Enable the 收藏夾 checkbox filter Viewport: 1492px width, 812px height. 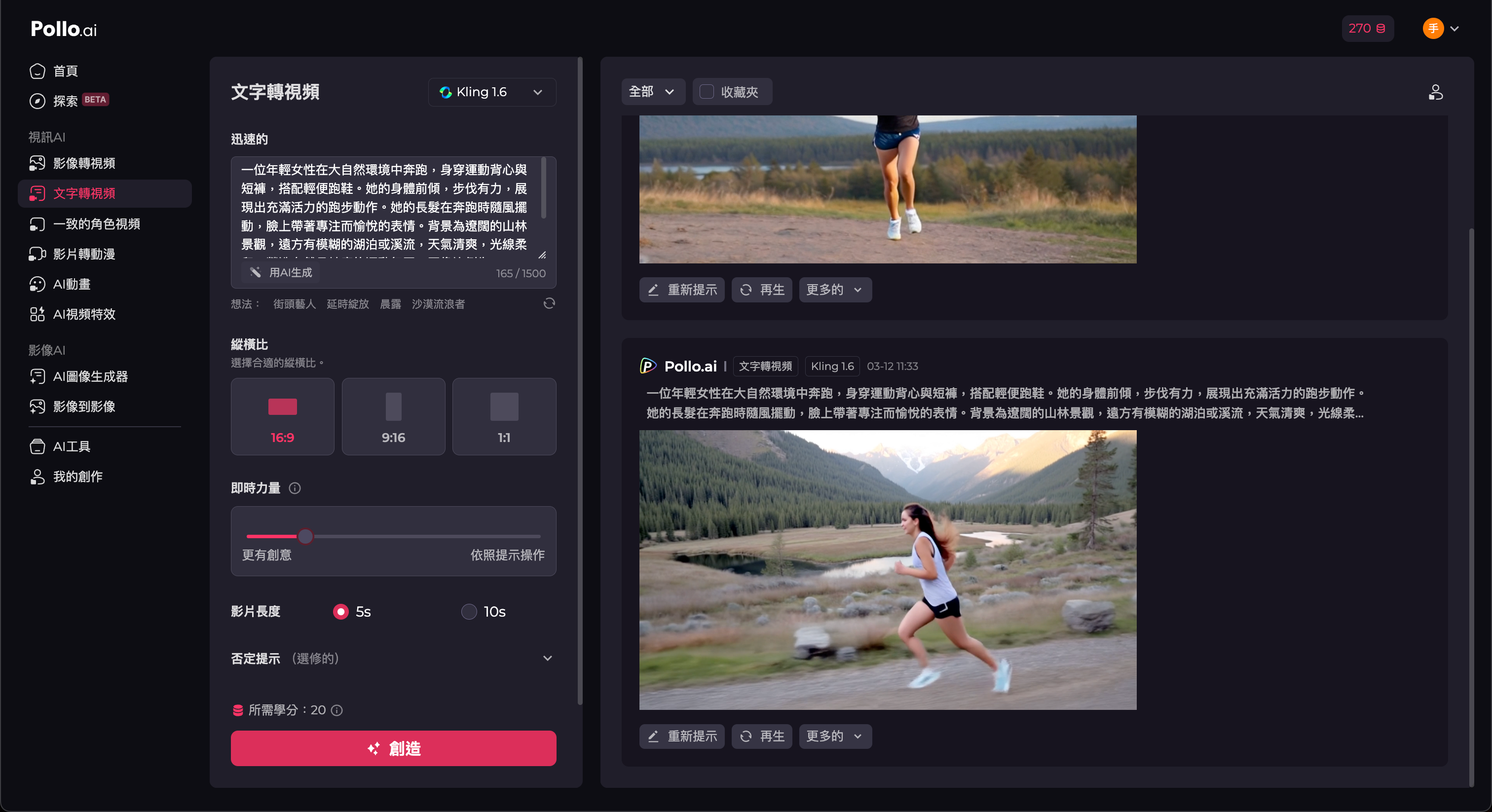[x=707, y=91]
